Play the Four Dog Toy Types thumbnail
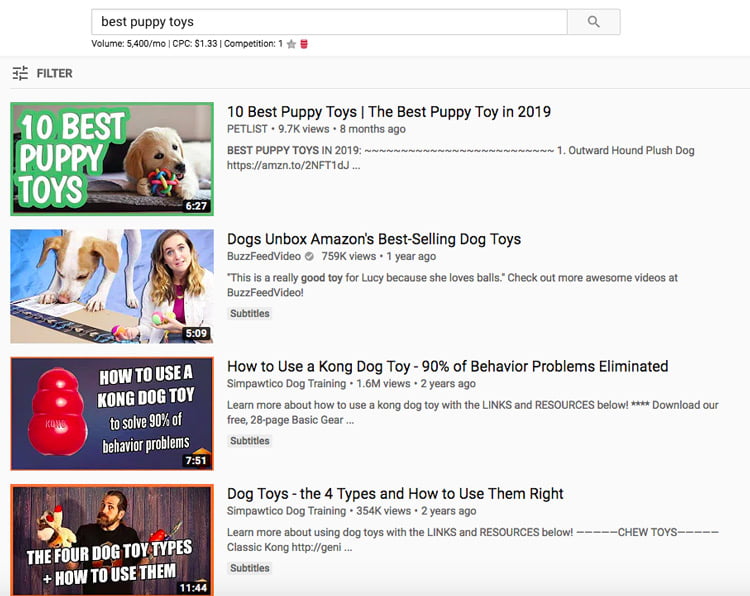Screen dimensions: 750x596 (112, 541)
